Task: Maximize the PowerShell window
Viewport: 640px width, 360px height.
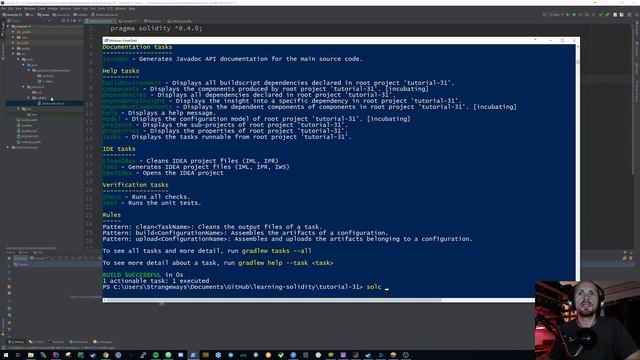Action: pyautogui.click(x=562, y=40)
